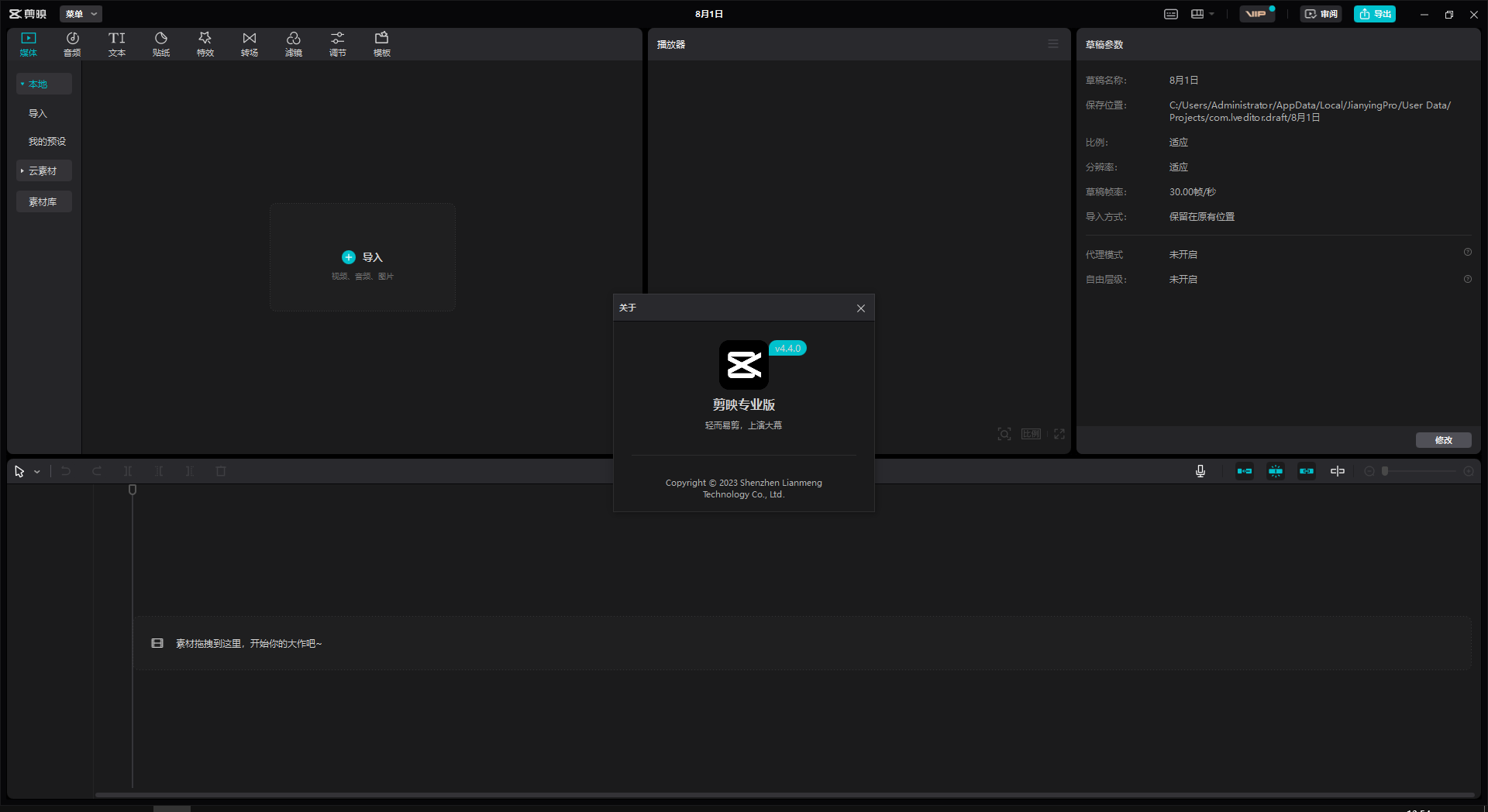
Task: Toggle auto snapping in timeline
Action: coord(1276,471)
